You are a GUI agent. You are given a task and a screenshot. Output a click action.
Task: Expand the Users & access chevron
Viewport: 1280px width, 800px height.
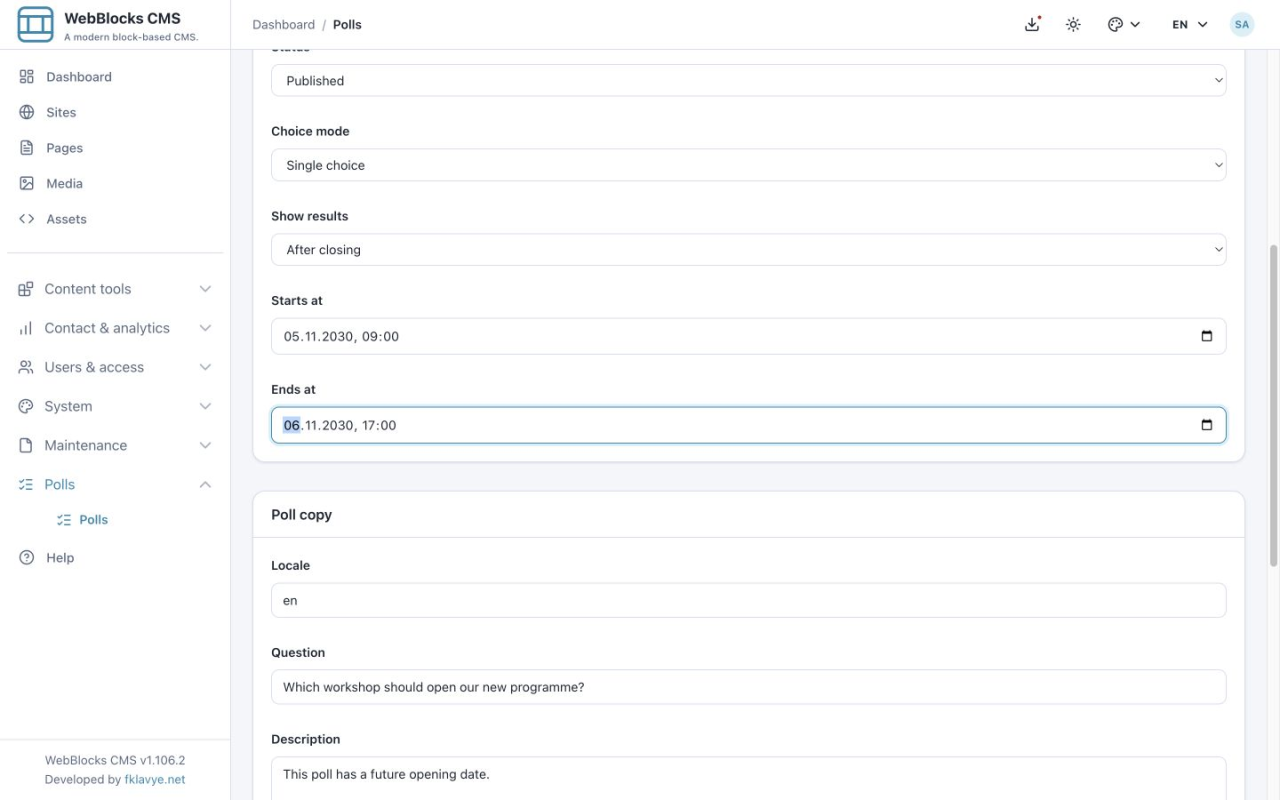click(x=205, y=367)
